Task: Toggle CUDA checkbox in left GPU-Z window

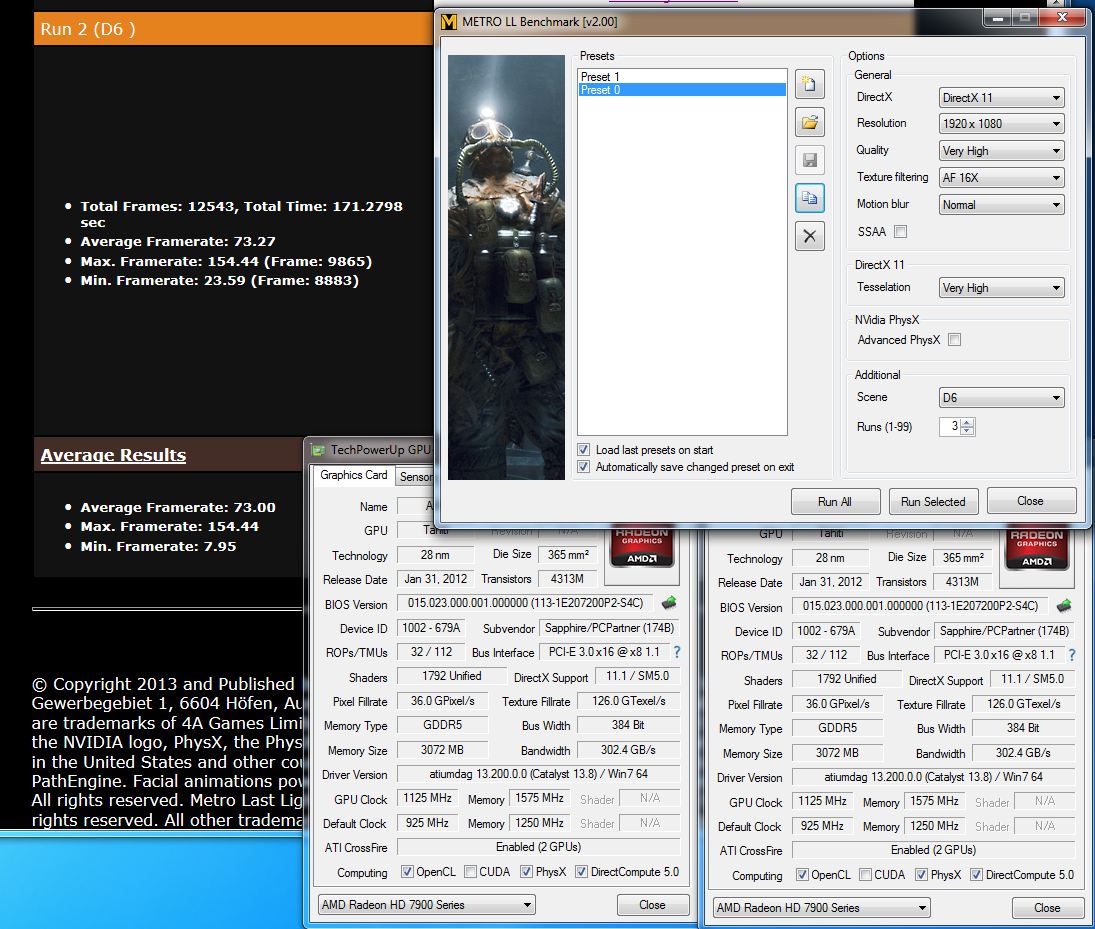Action: pyautogui.click(x=471, y=872)
